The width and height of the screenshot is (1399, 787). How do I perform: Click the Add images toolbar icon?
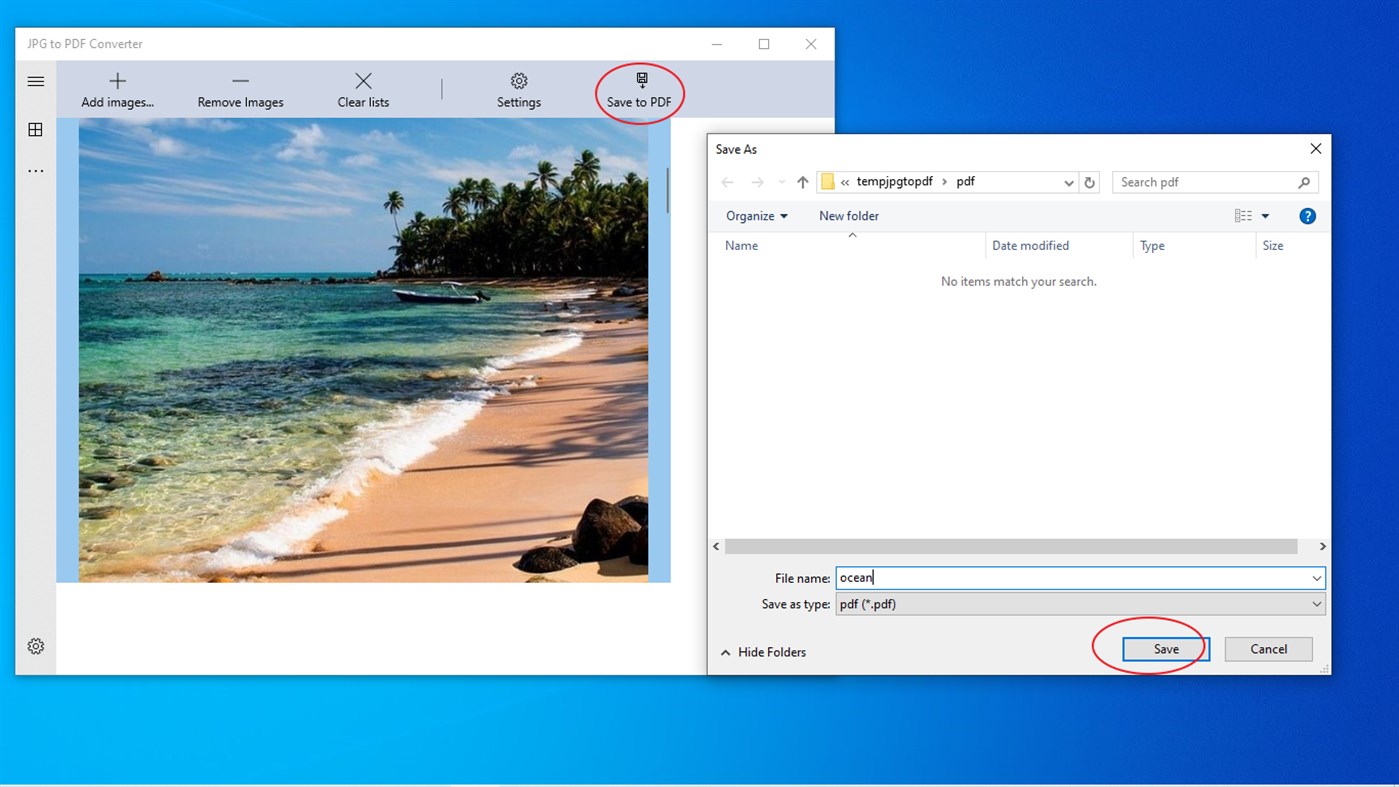(117, 81)
